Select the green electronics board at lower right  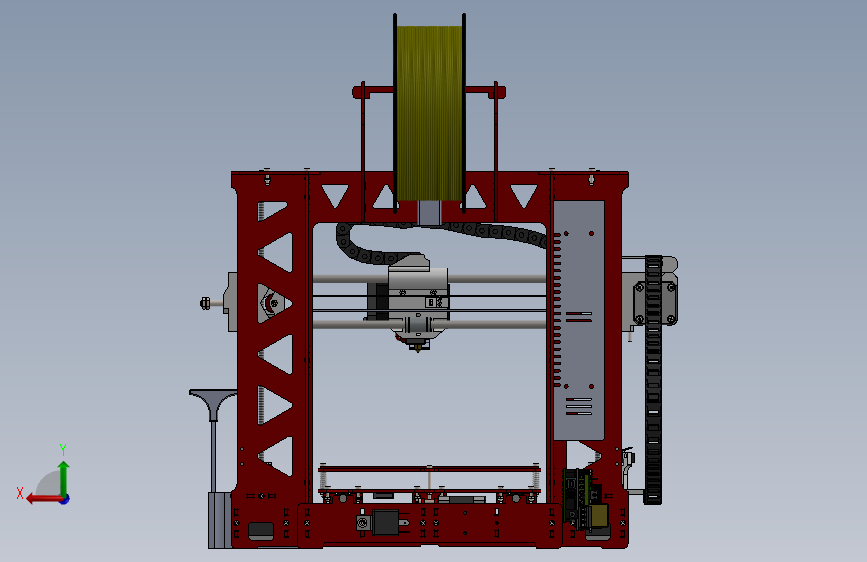tap(586, 502)
